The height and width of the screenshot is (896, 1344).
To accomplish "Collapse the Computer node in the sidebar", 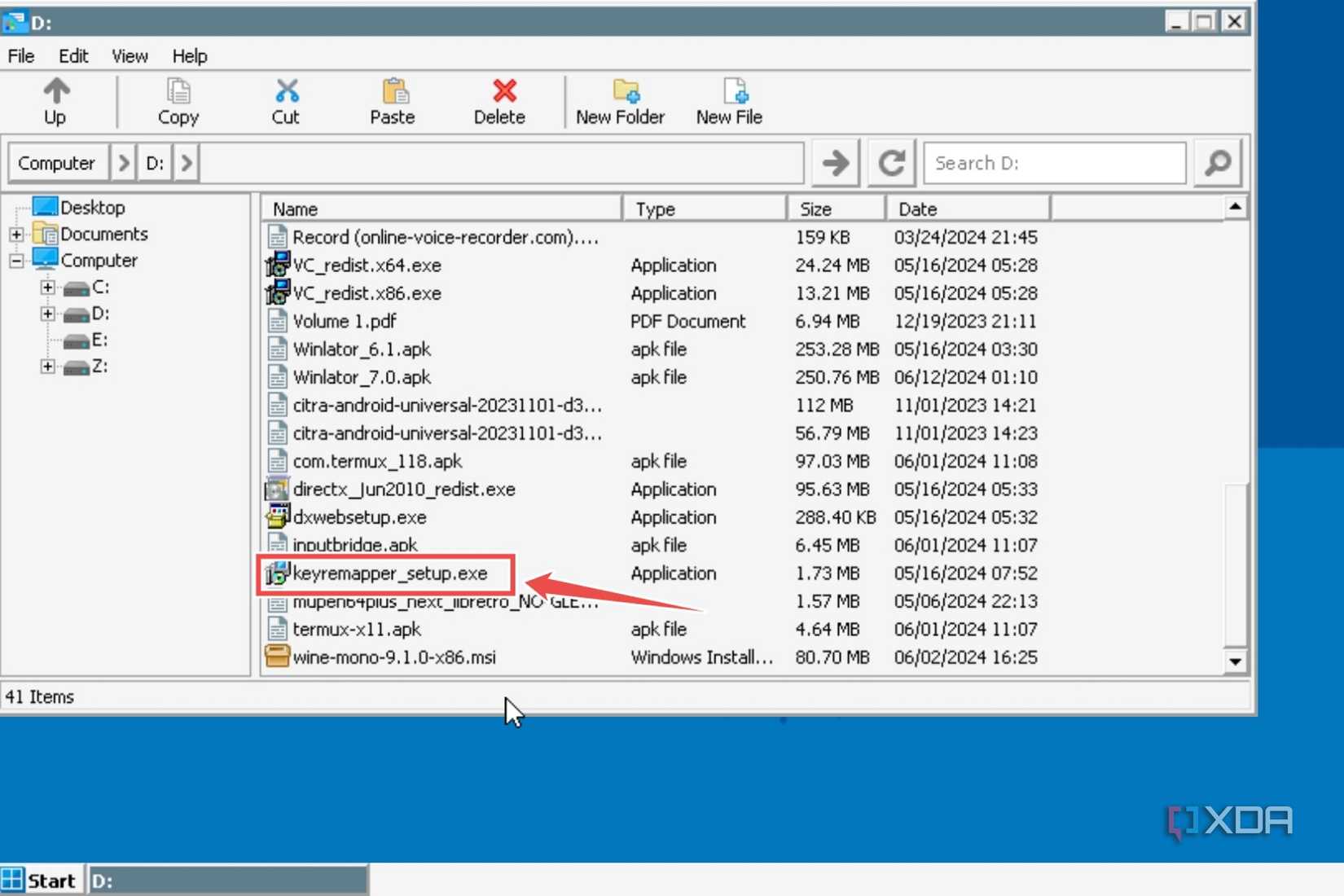I will point(15,261).
